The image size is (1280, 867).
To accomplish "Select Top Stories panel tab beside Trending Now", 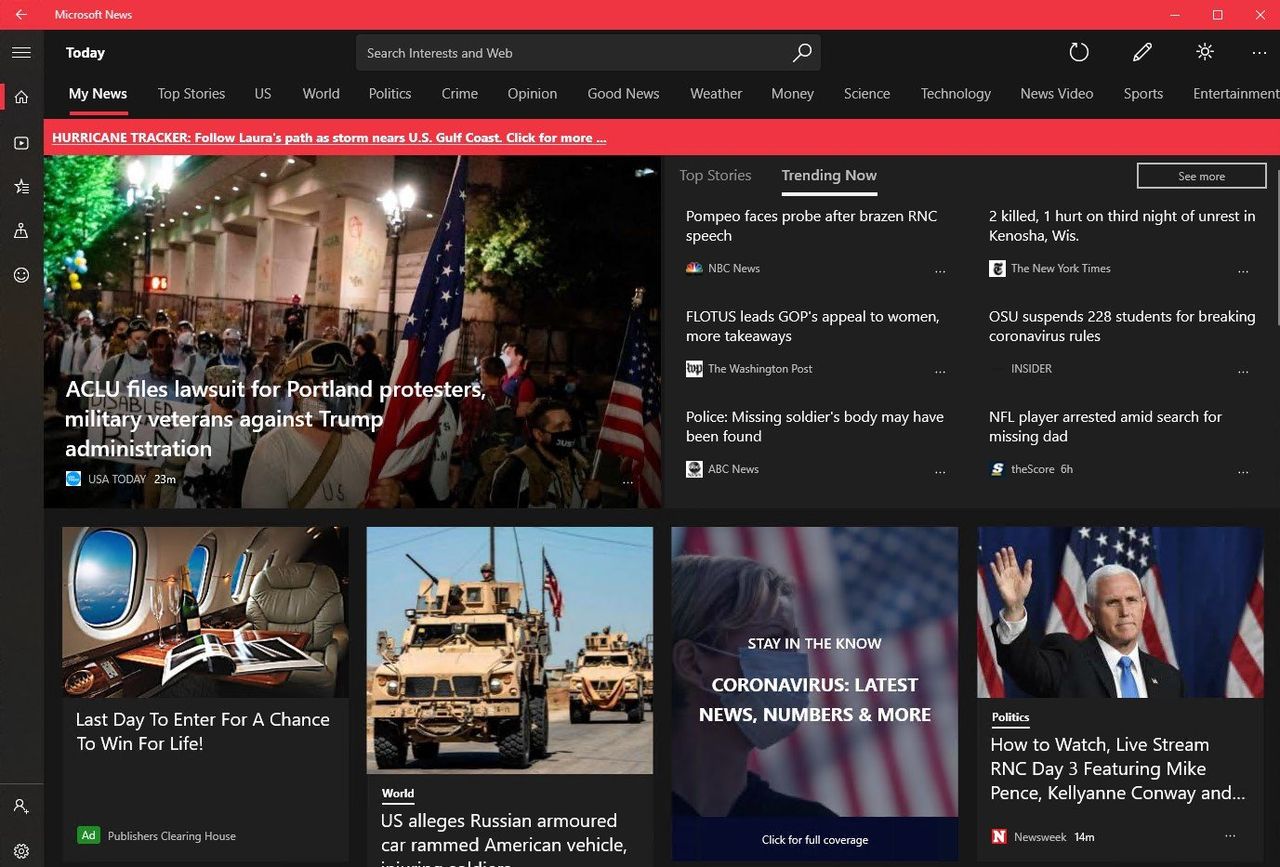I will click(715, 175).
